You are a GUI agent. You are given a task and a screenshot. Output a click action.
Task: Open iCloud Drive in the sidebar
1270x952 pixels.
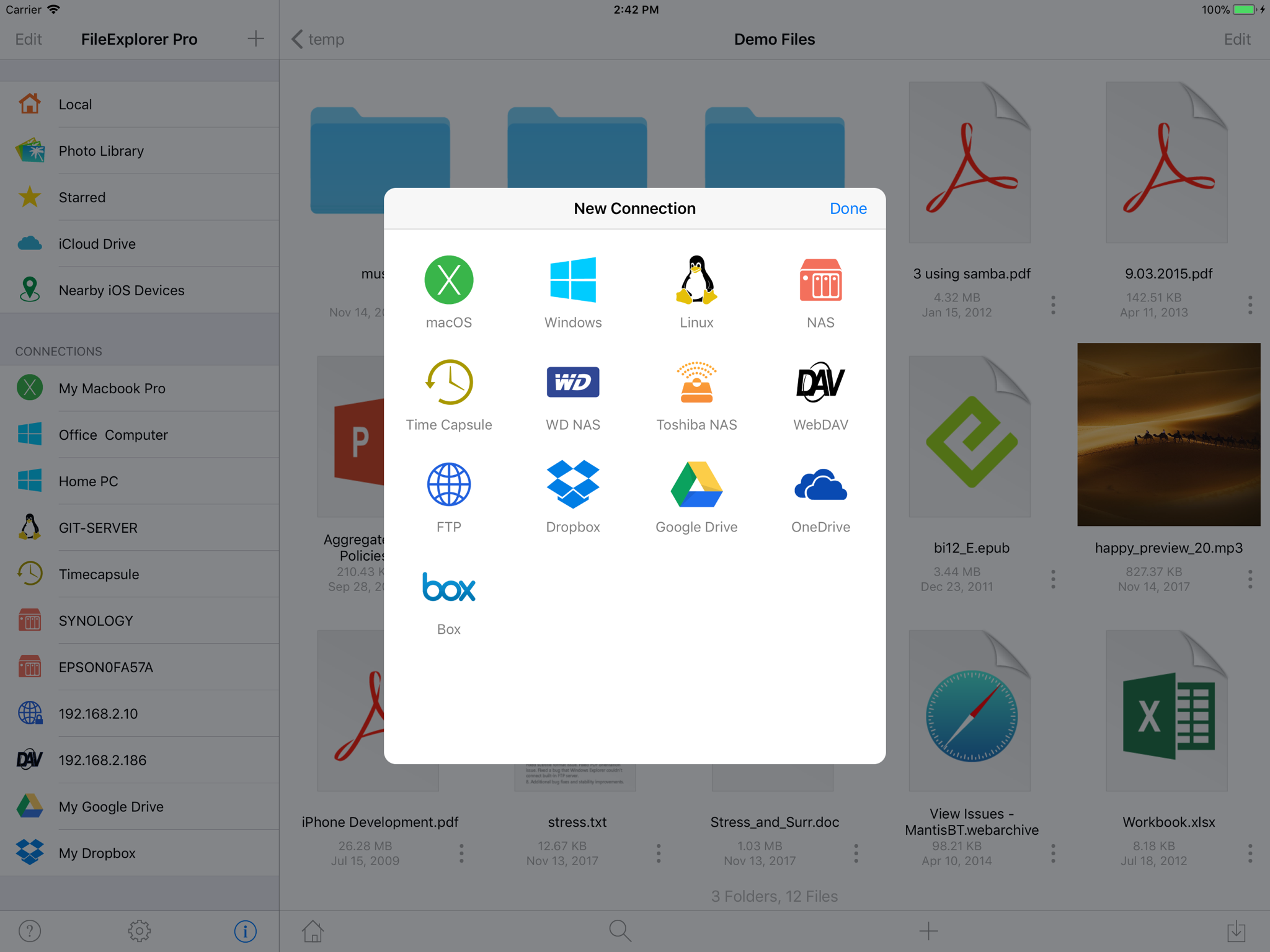tap(140, 244)
